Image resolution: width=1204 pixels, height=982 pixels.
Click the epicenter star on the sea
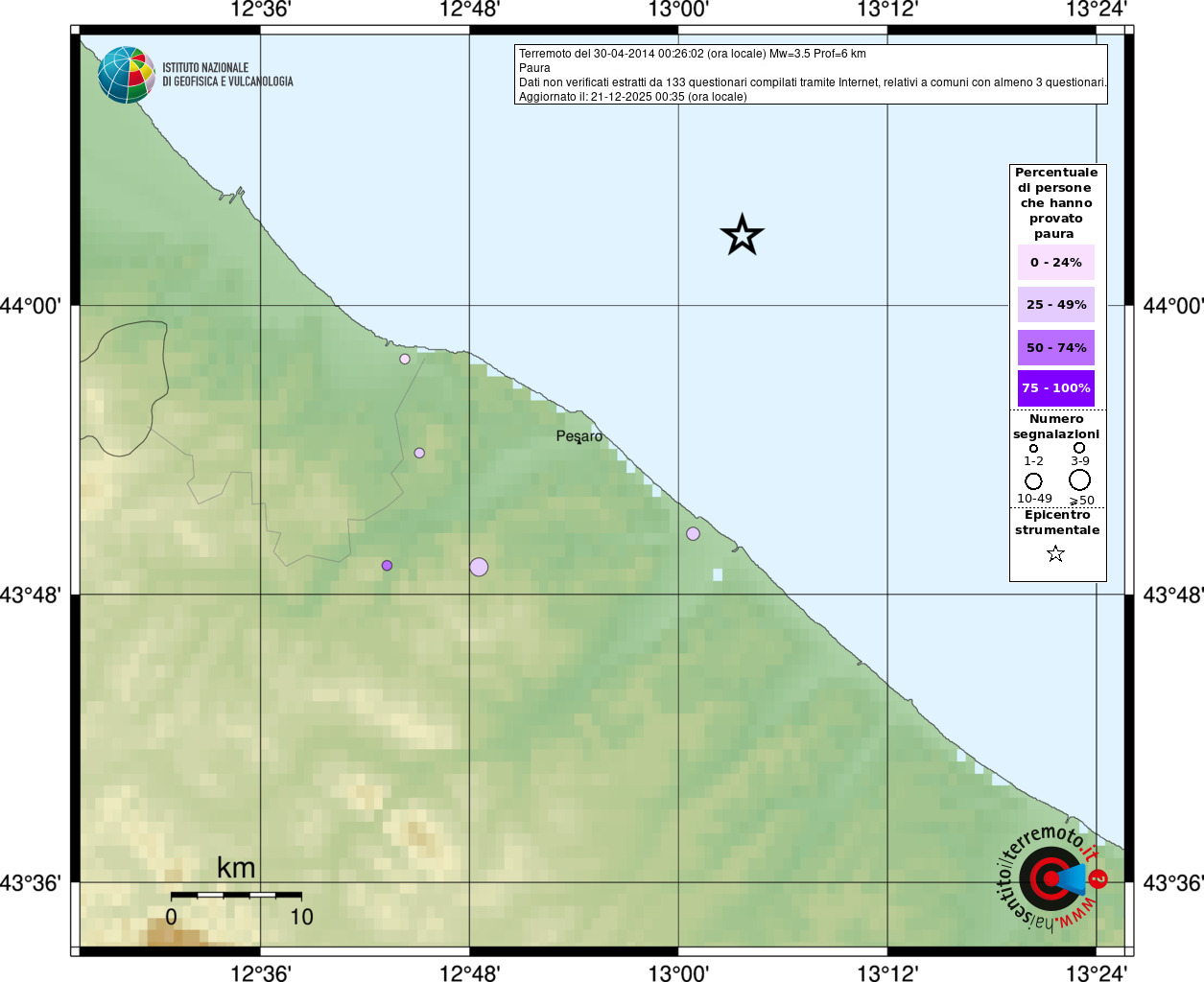tap(742, 235)
